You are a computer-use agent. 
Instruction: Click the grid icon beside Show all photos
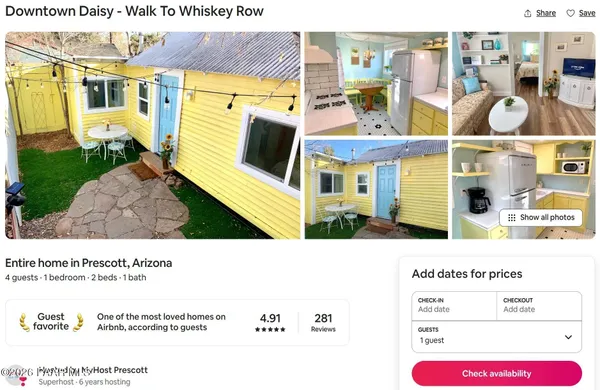point(512,218)
